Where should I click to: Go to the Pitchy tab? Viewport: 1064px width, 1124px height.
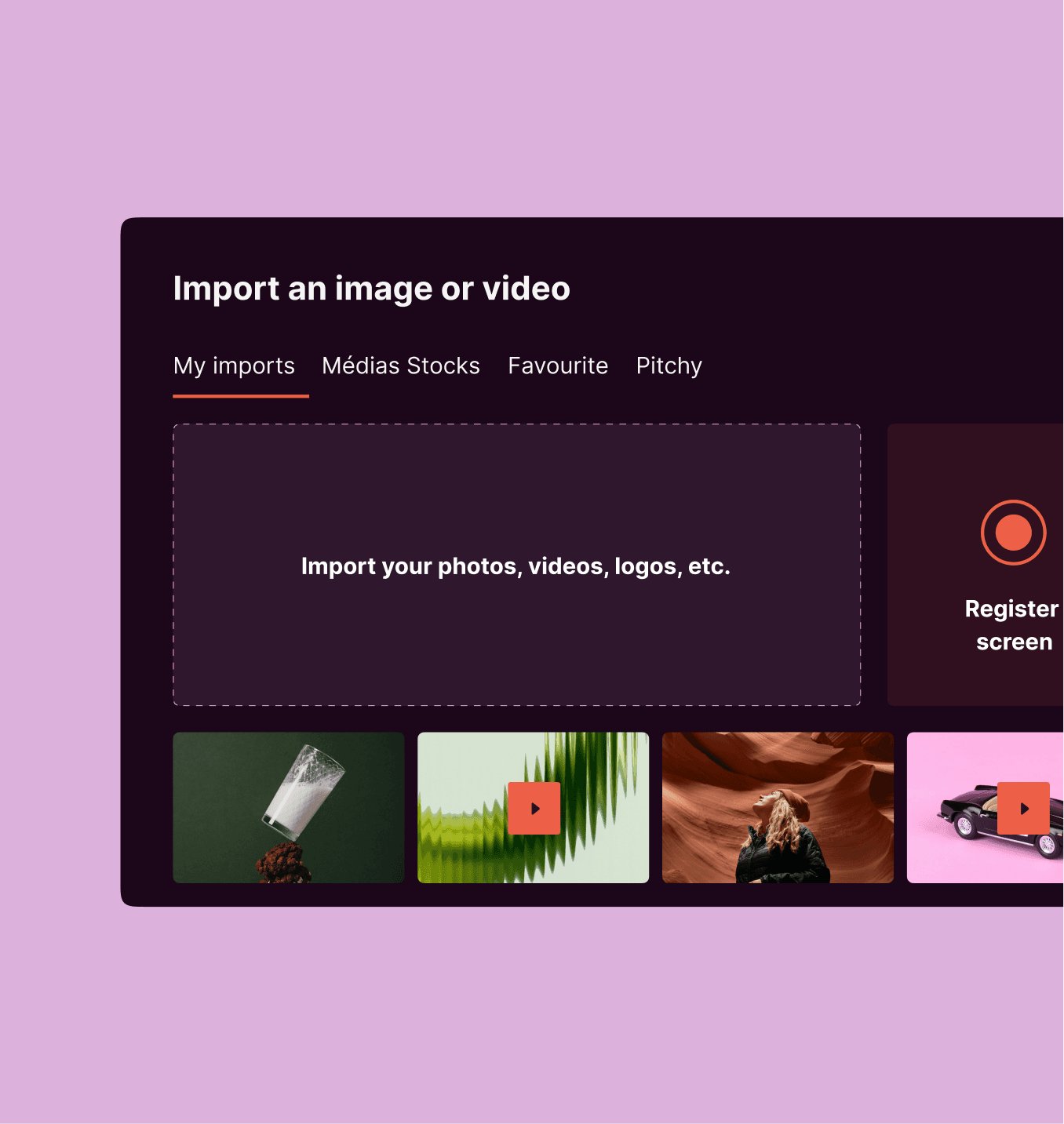click(669, 366)
